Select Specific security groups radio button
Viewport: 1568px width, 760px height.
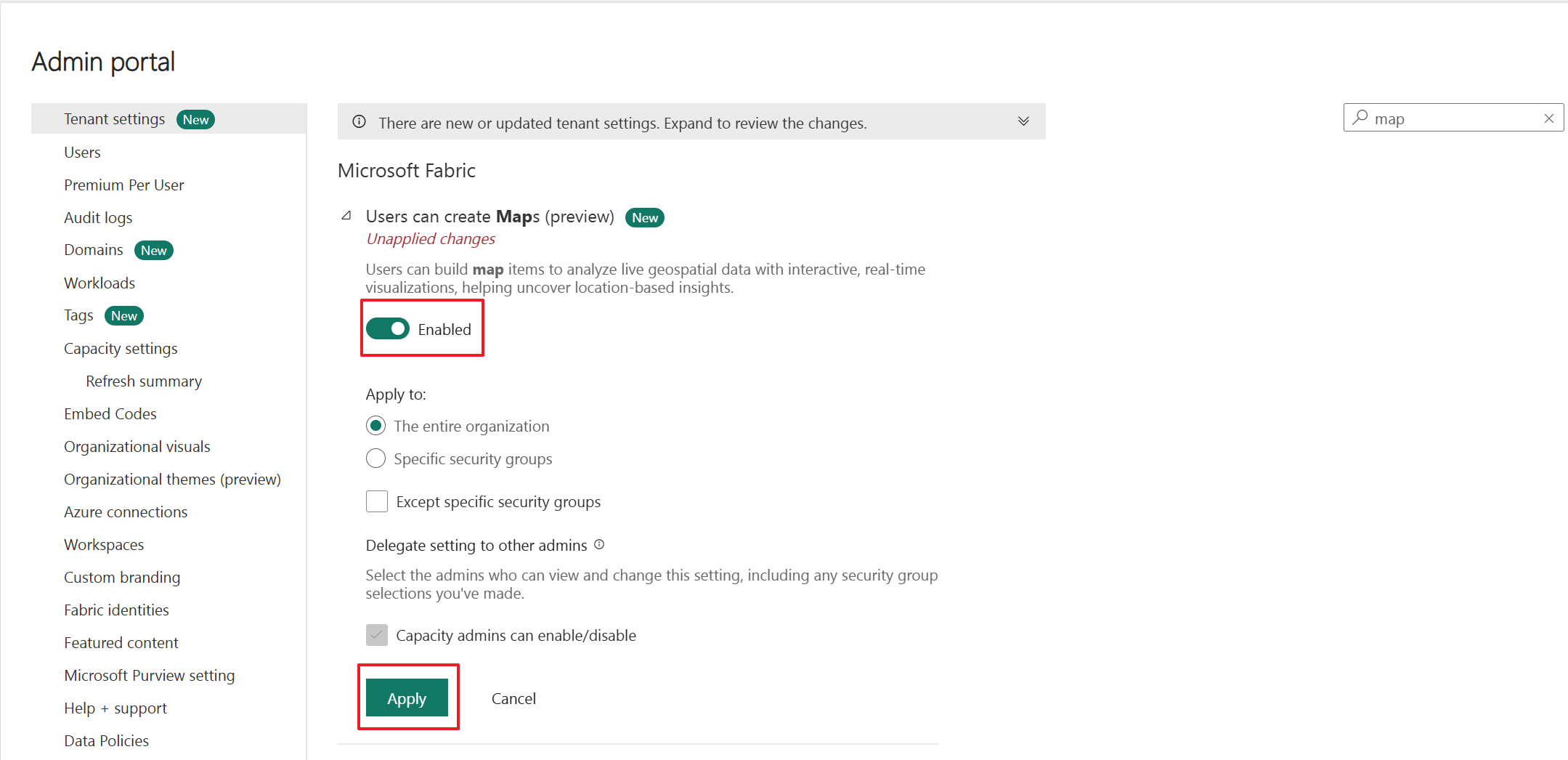pyautogui.click(x=375, y=458)
